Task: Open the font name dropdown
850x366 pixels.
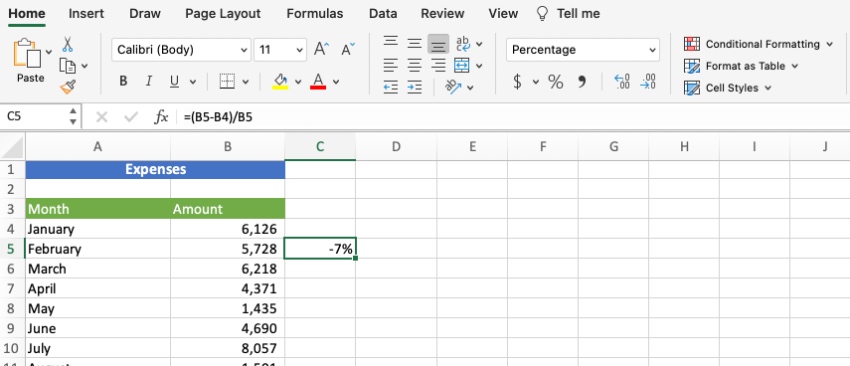Action: coord(244,50)
